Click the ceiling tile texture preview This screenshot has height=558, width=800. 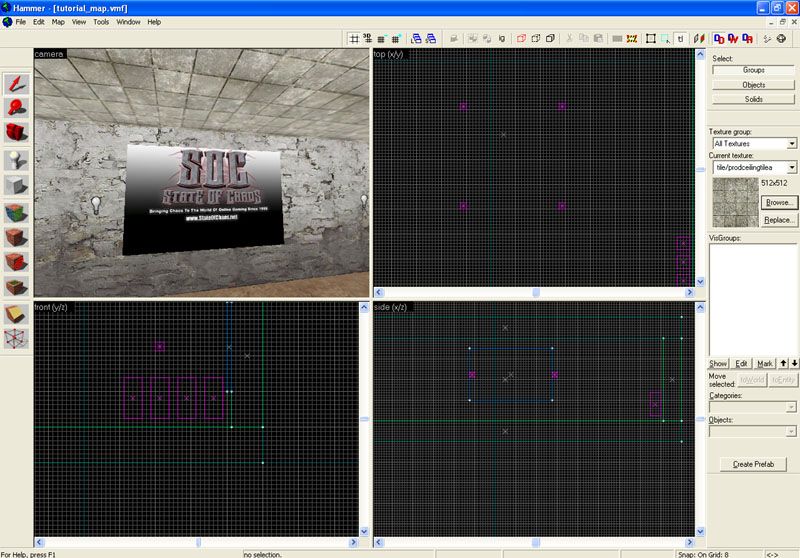pyautogui.click(x=734, y=202)
